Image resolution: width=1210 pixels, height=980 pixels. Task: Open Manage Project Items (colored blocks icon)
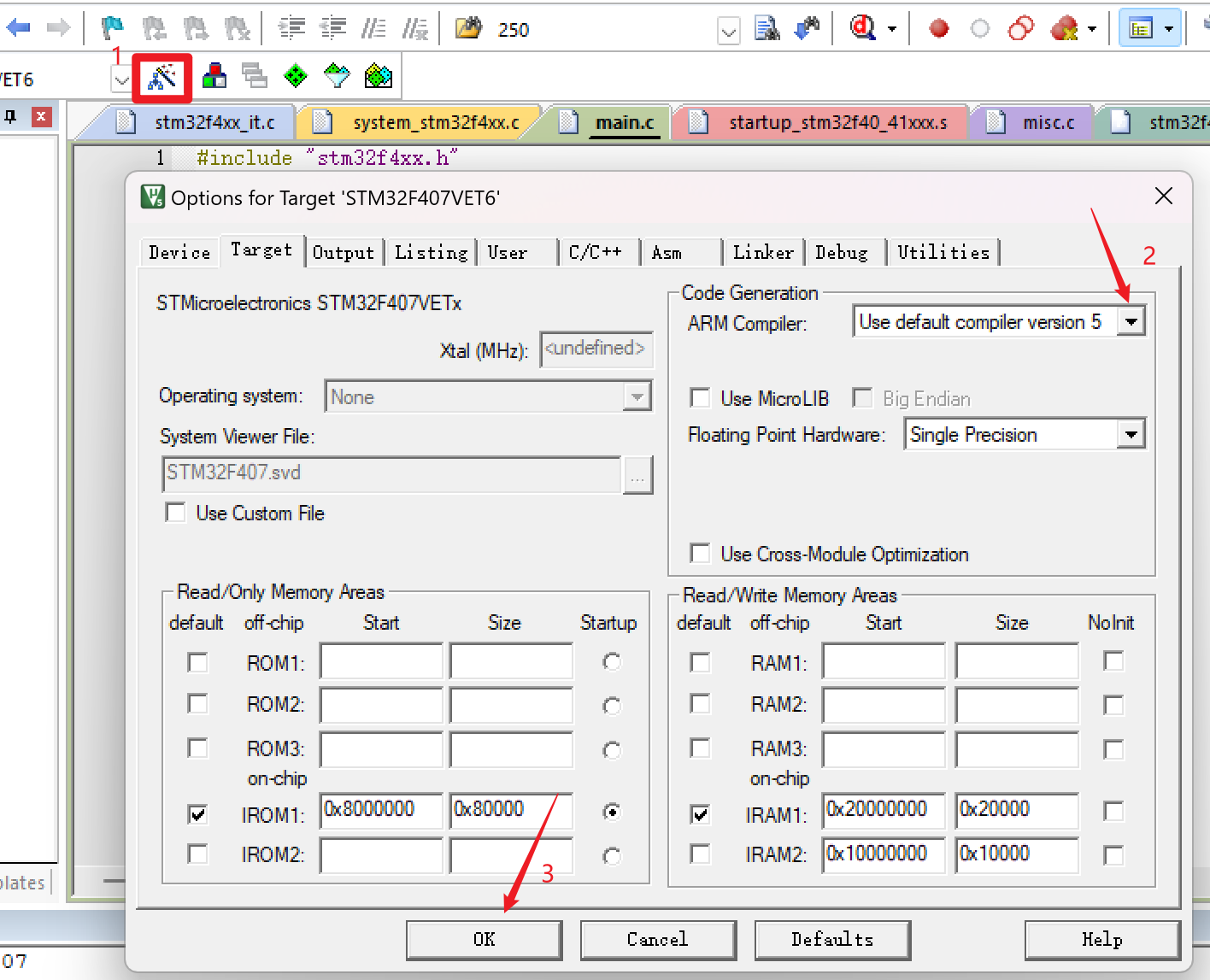click(x=214, y=77)
